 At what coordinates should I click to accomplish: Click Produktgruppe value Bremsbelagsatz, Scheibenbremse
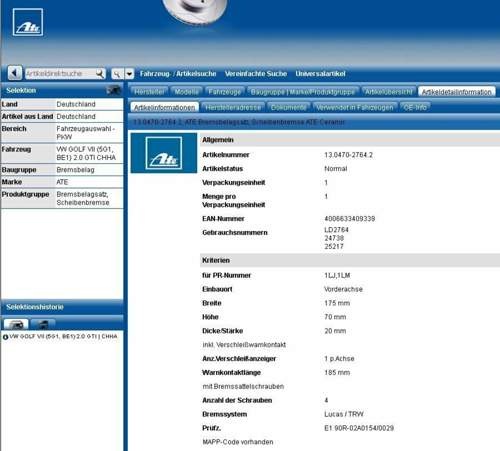[83, 198]
